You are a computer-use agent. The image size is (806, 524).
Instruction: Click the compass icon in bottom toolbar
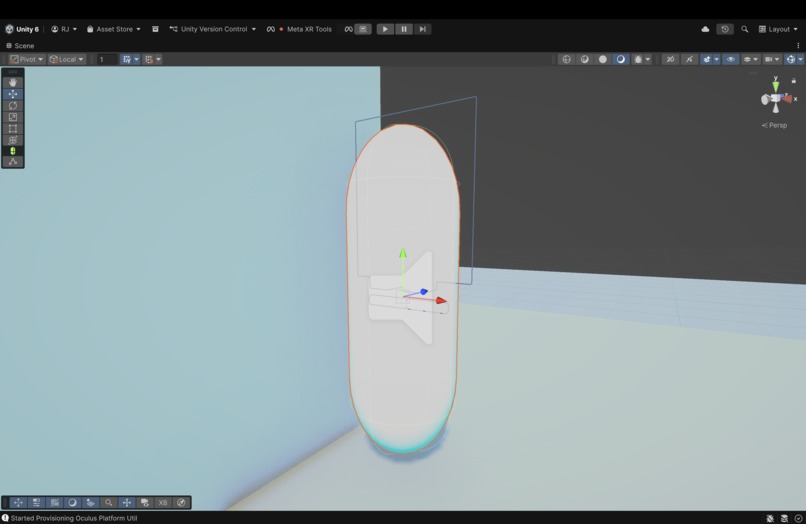click(181, 502)
